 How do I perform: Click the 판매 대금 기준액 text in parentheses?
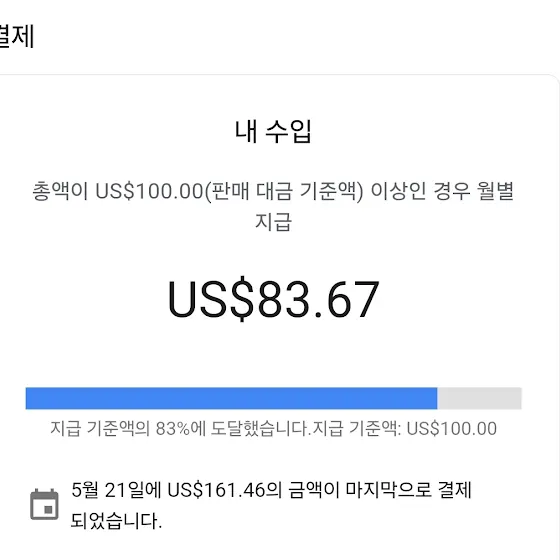pos(284,191)
